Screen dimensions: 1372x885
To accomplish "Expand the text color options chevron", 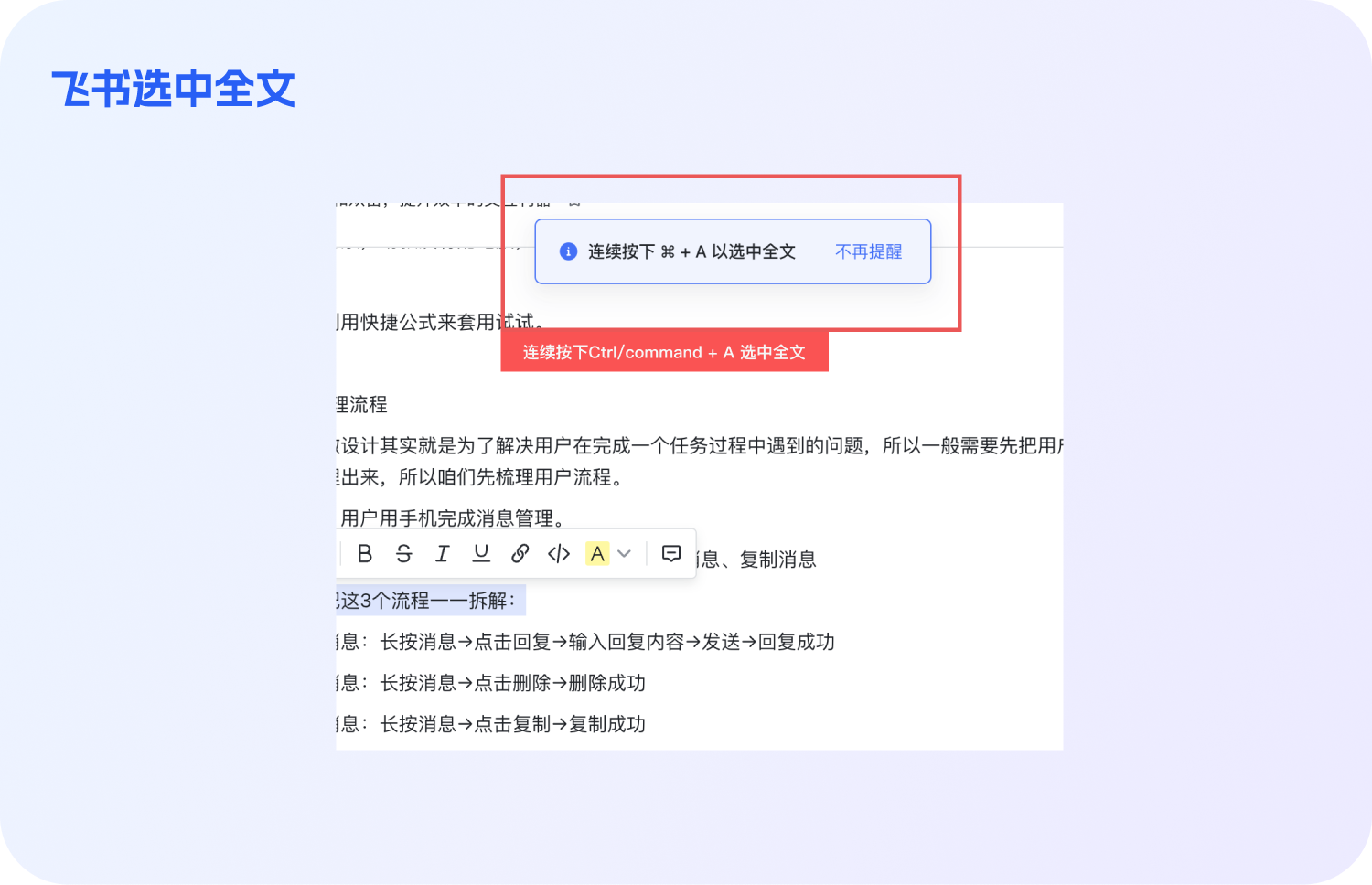I will 625,553.
